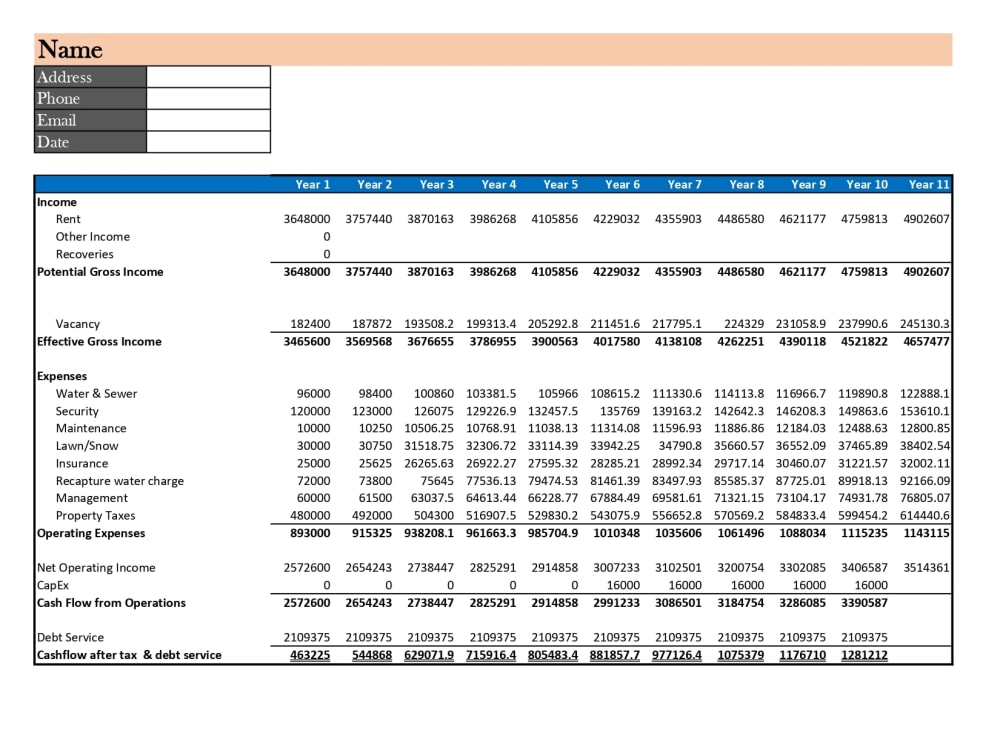
Task: Select the Potential Gross Income label
Action: click(x=100, y=272)
